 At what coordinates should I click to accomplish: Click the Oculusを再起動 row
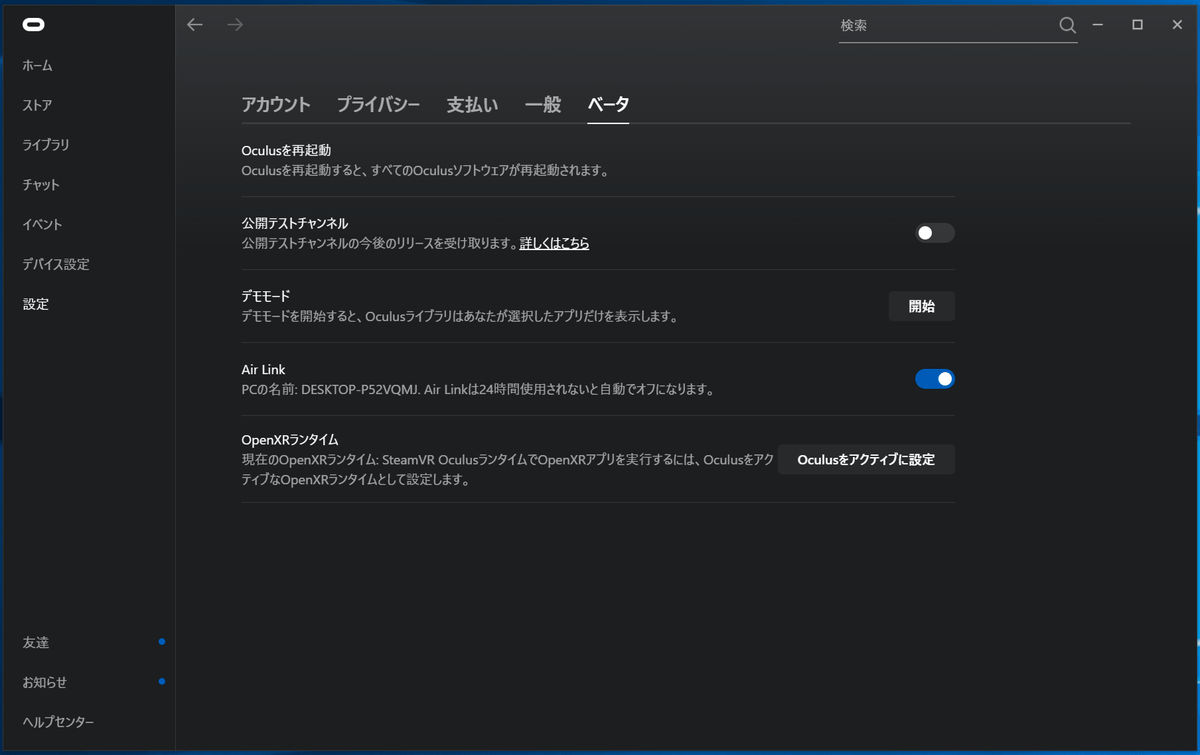(598, 160)
